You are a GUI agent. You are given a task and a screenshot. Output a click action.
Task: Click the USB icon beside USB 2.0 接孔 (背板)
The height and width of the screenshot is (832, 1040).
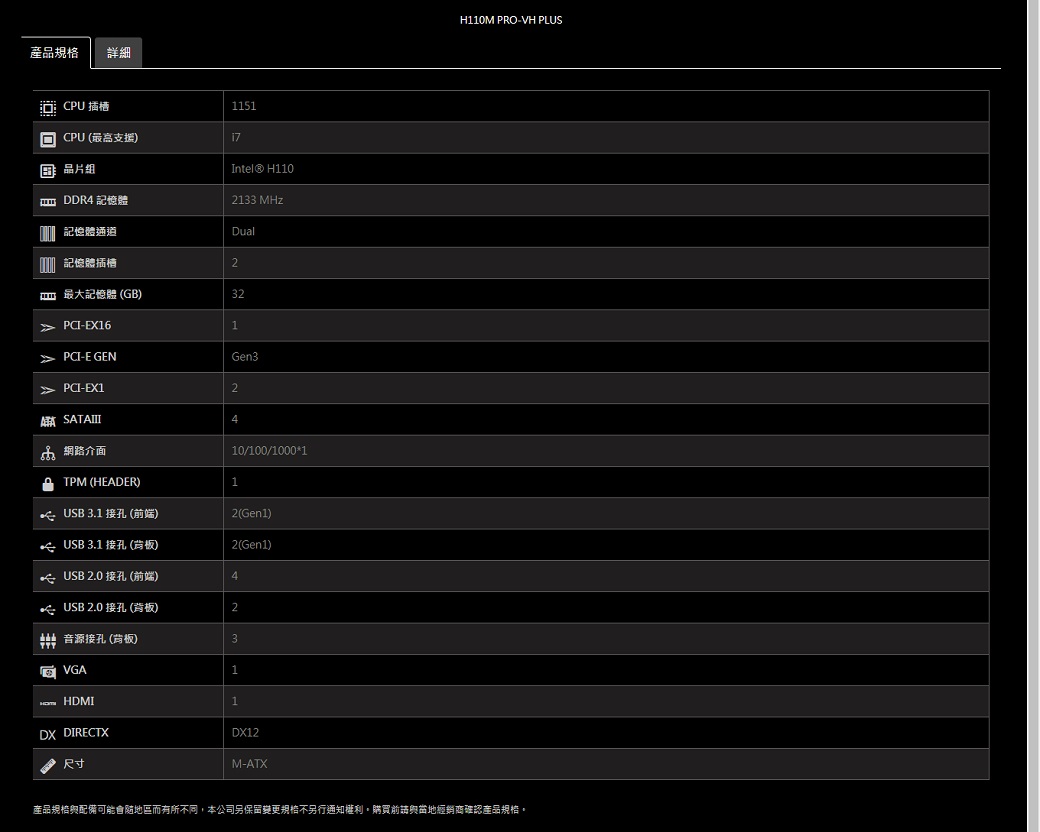48,608
